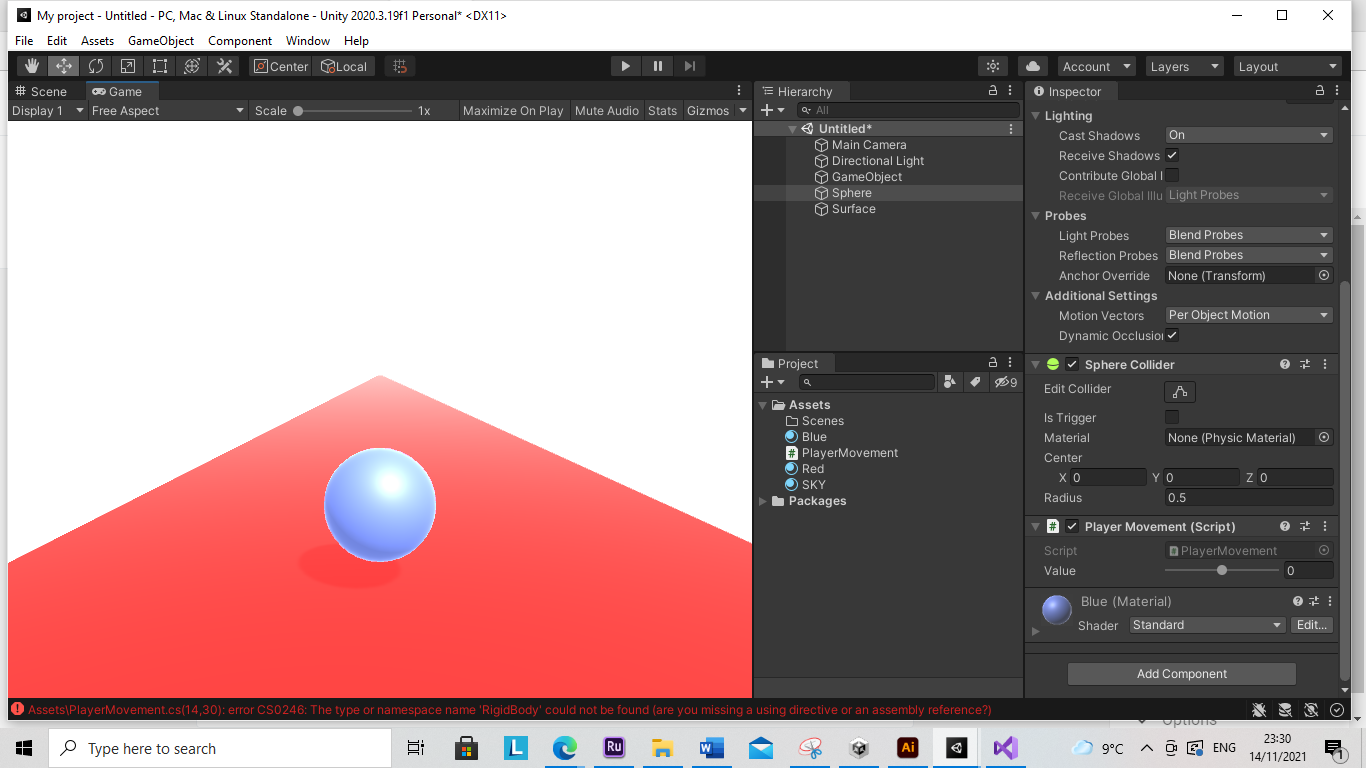Click the collider Radius field

pyautogui.click(x=1249, y=497)
